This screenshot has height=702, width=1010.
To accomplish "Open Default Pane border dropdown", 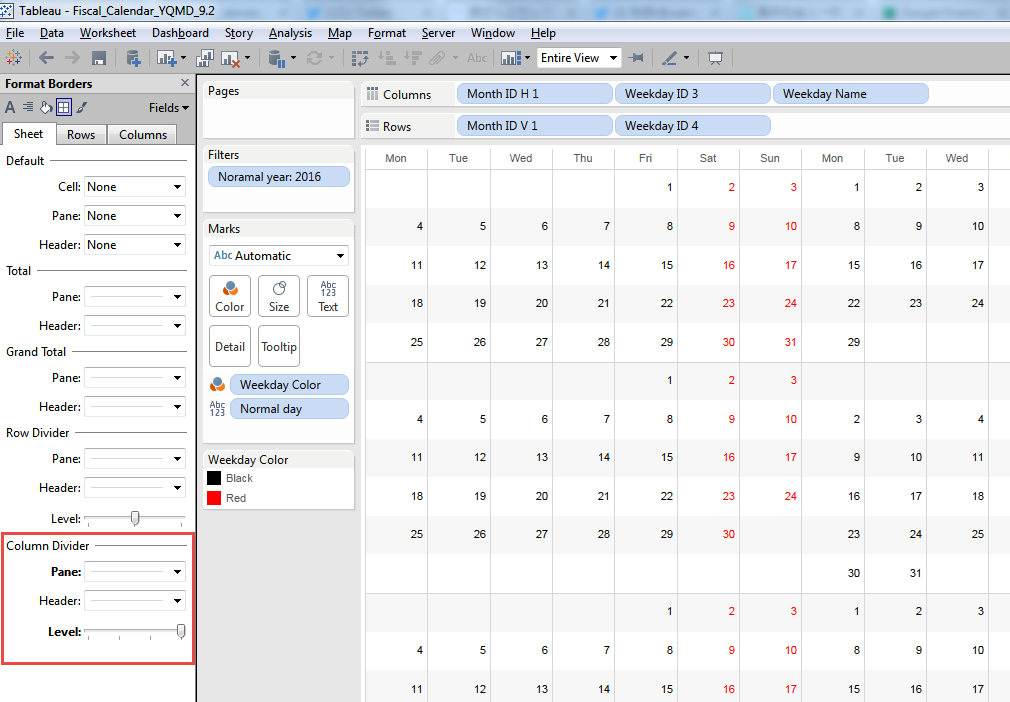I will [x=135, y=216].
